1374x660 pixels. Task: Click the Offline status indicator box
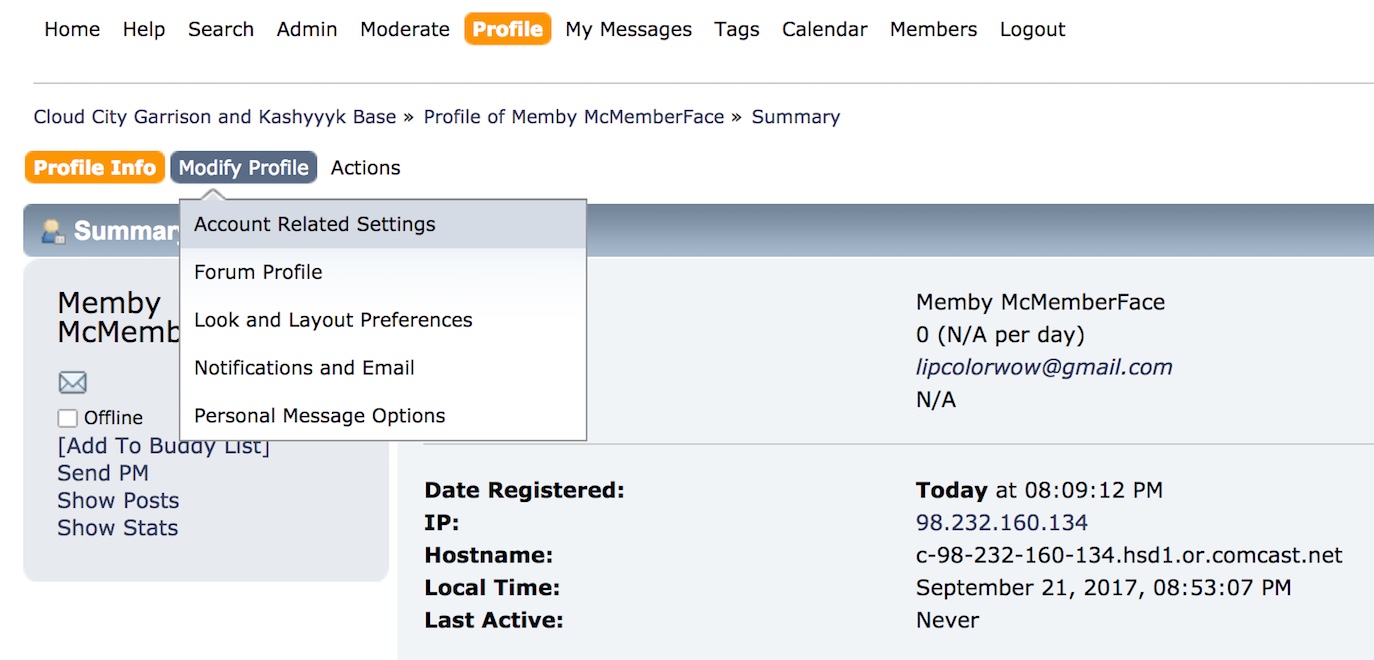(68, 418)
